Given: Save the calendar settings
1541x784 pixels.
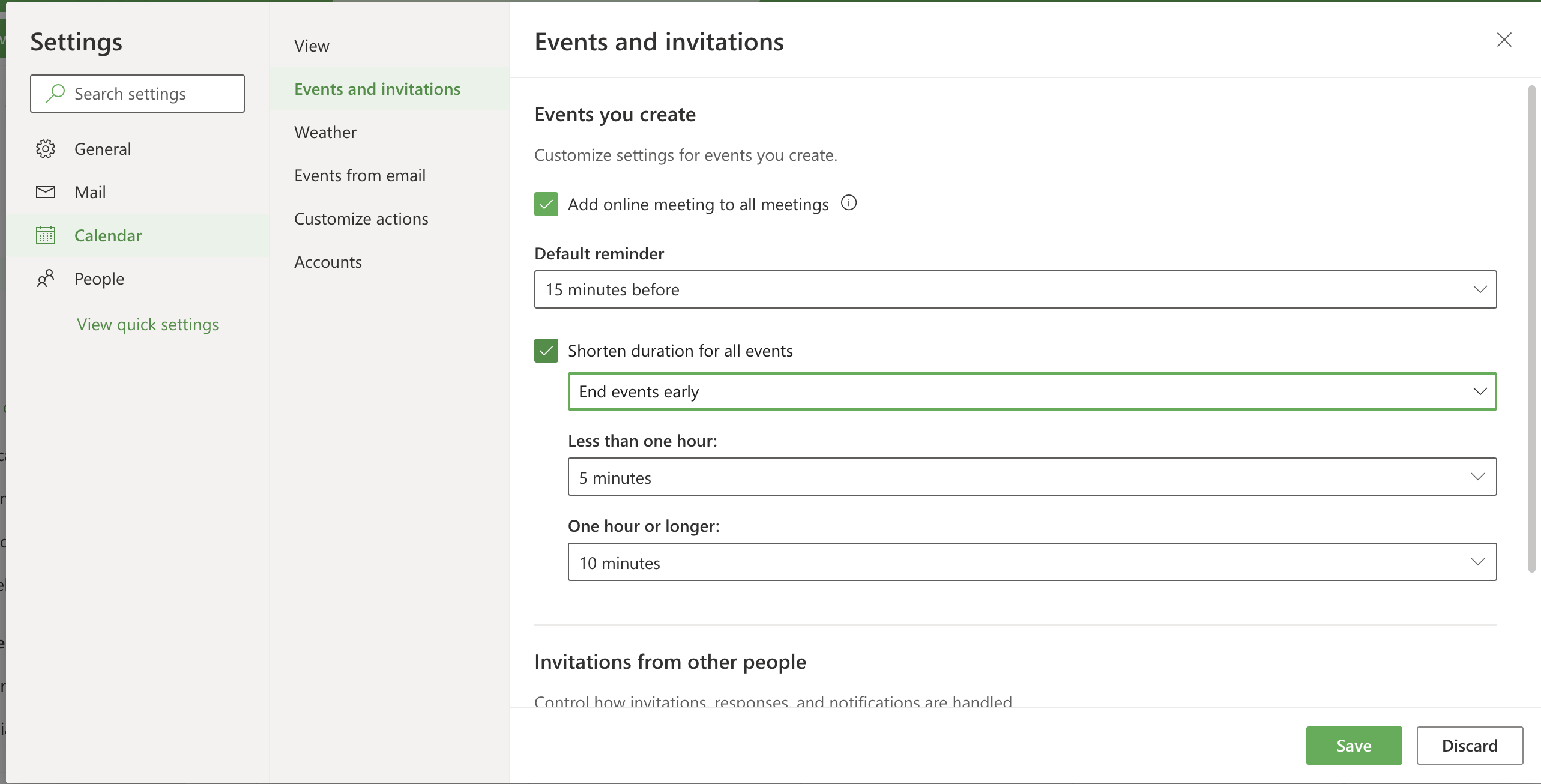Looking at the screenshot, I should pyautogui.click(x=1353, y=745).
